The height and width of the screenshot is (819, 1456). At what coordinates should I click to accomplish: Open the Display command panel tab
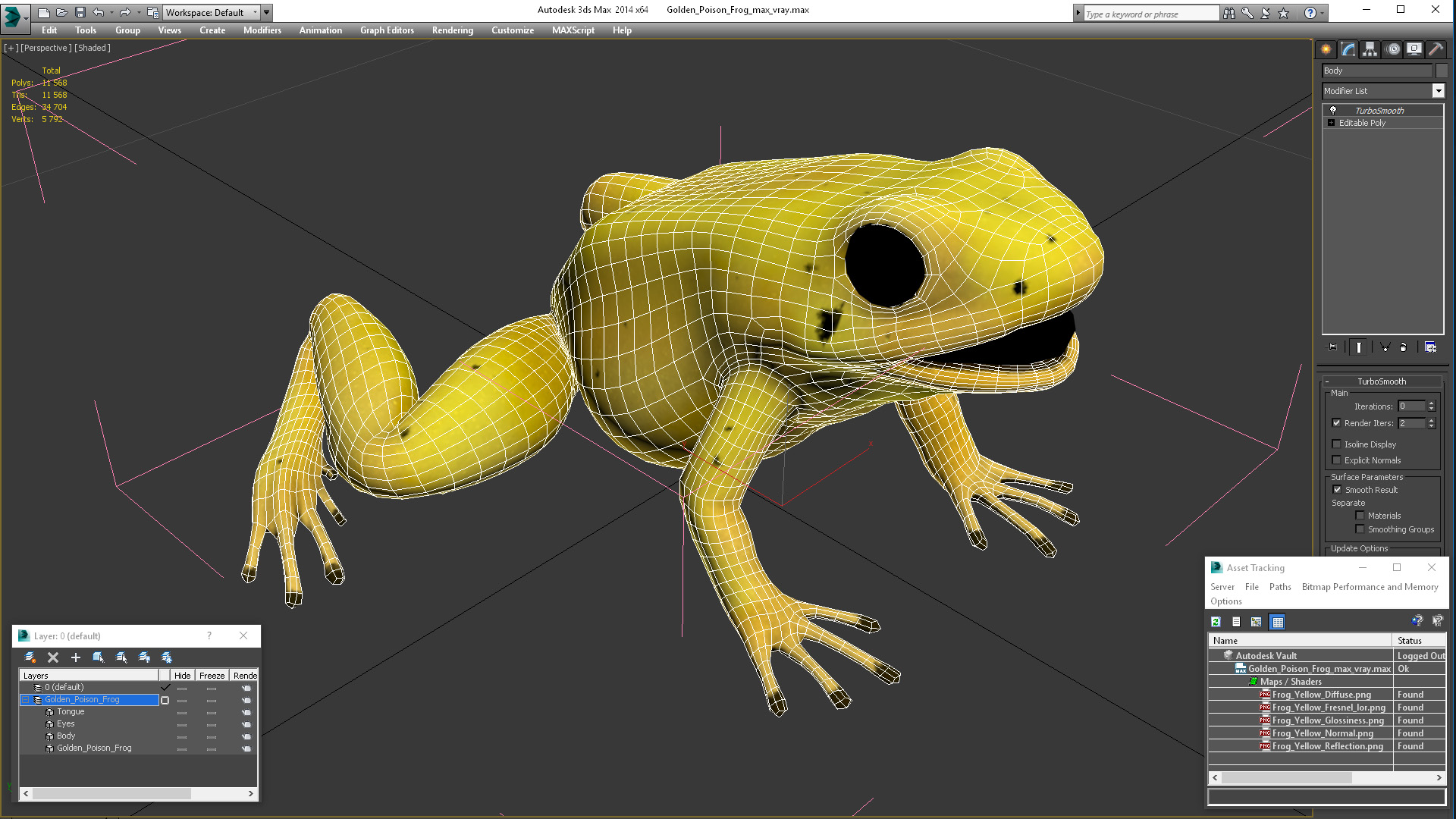[x=1414, y=49]
